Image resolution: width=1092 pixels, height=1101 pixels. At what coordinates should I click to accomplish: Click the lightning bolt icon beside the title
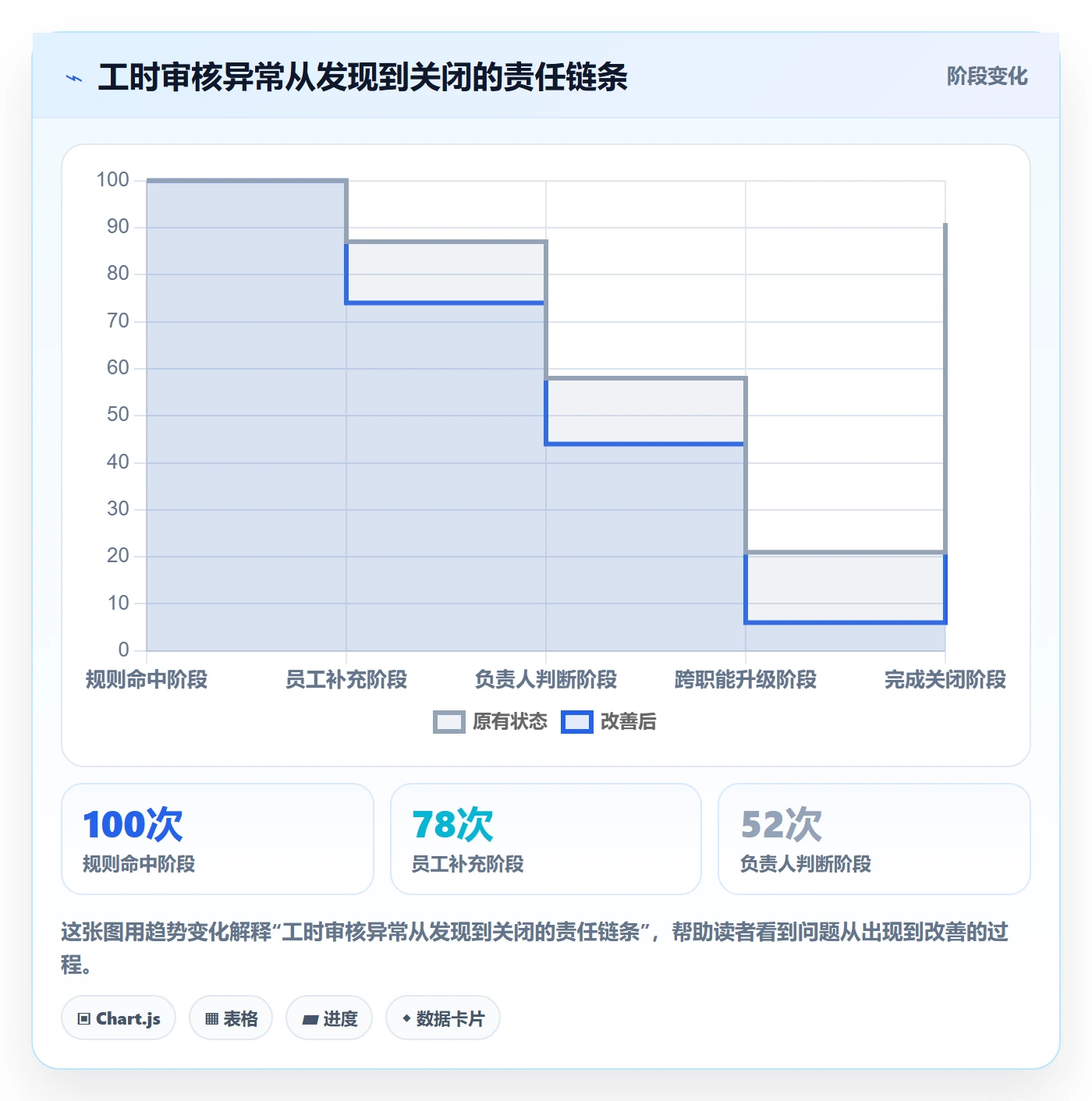coord(74,78)
